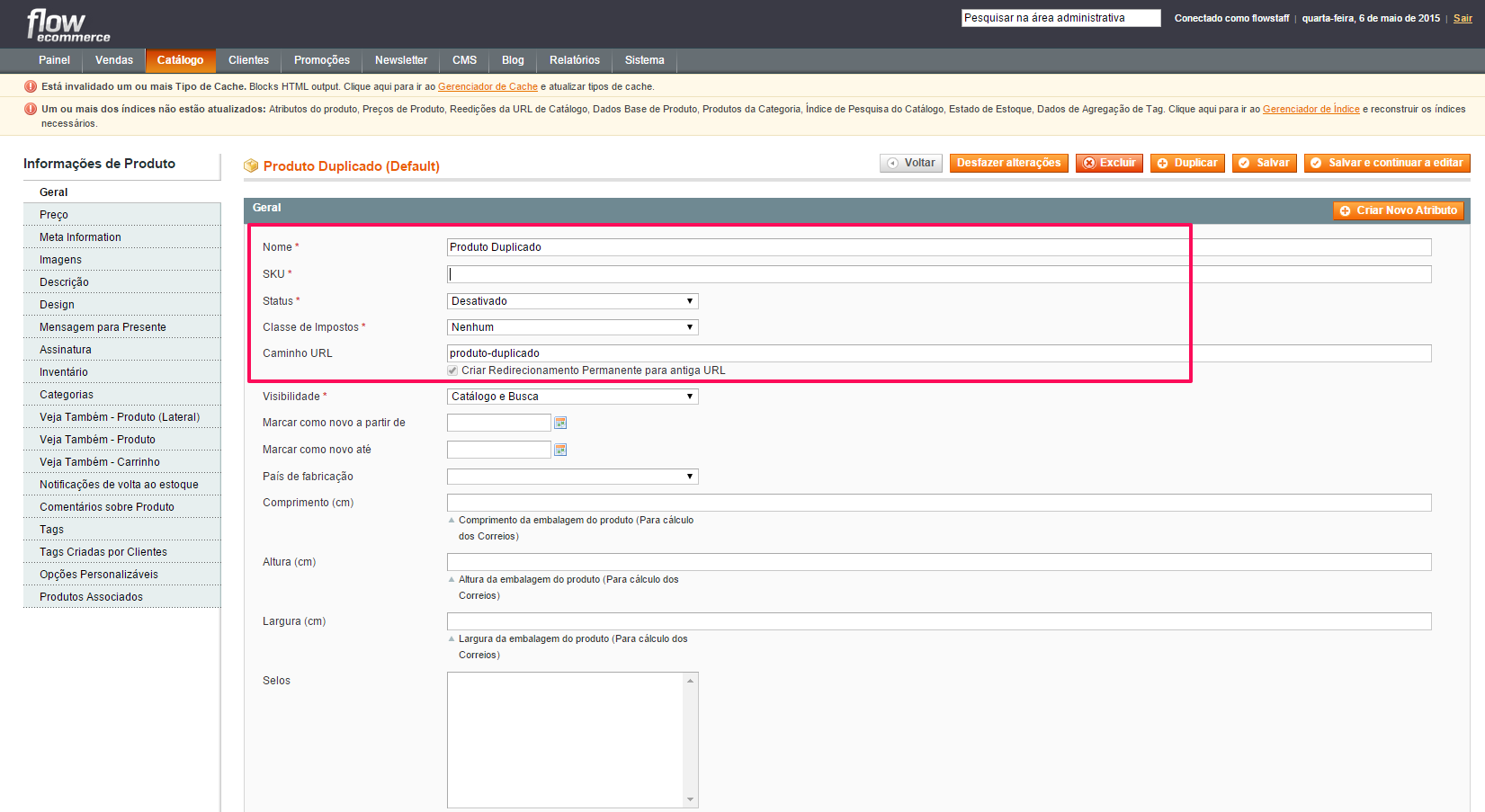Click the Selos list scroll down arrow
Screen dimensions: 1485x812
pyautogui.click(x=691, y=799)
